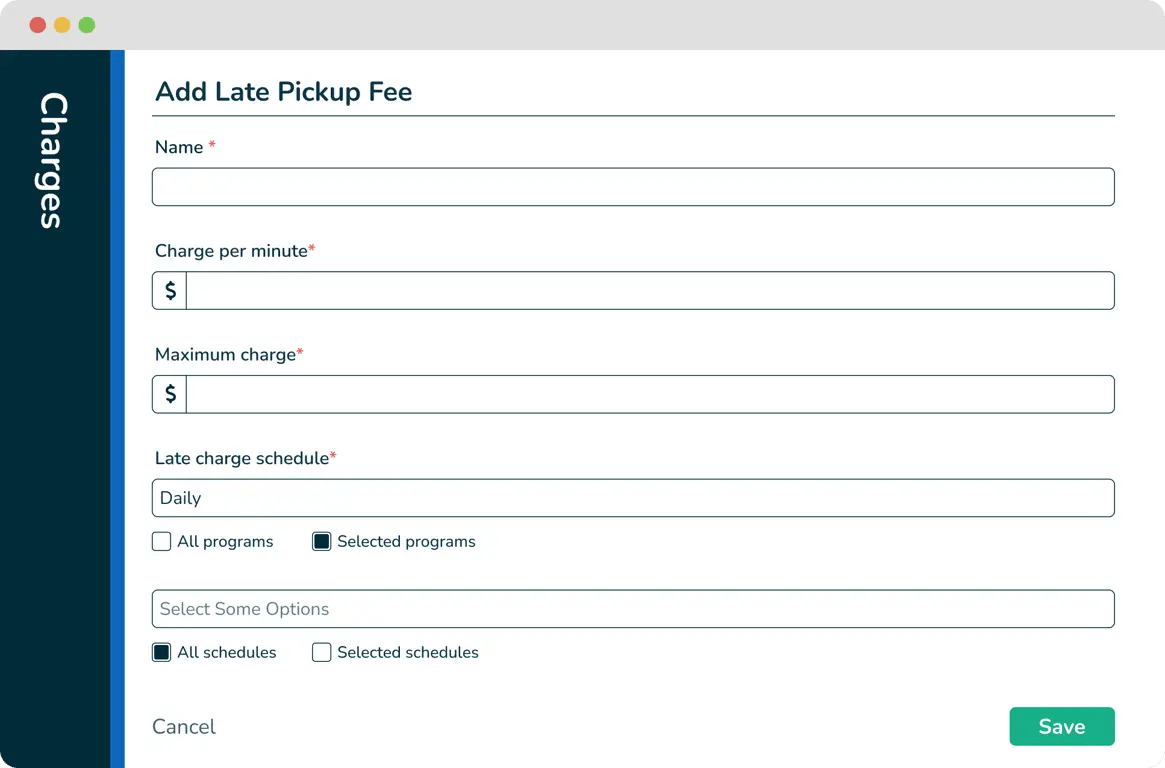Click the dollar sign in Maximum charge
The height and width of the screenshot is (768, 1165).
coord(170,395)
